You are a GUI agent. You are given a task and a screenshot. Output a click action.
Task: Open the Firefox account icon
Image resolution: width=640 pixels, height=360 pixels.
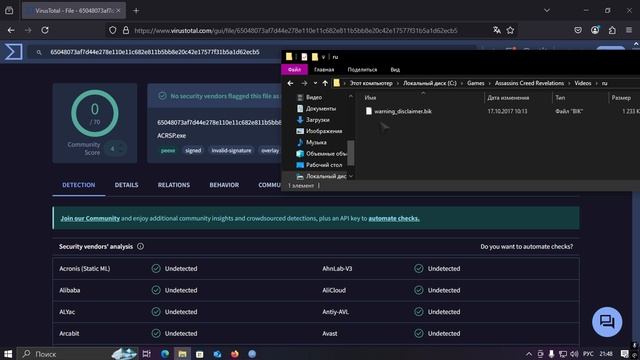click(x=595, y=30)
